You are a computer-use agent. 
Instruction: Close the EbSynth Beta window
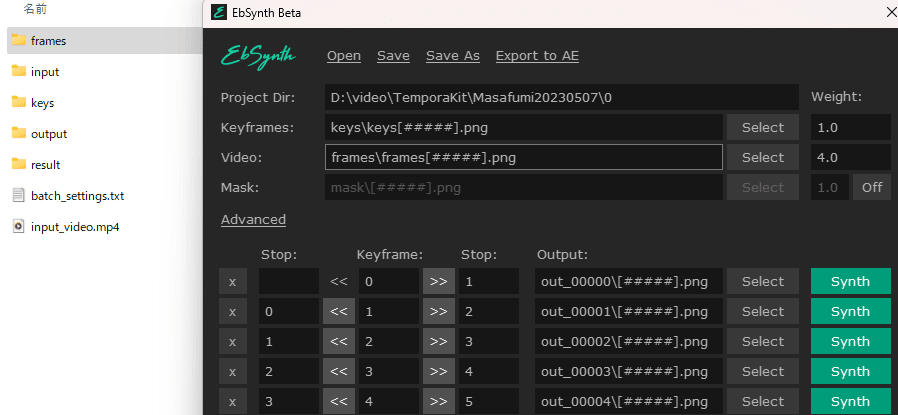click(x=891, y=13)
